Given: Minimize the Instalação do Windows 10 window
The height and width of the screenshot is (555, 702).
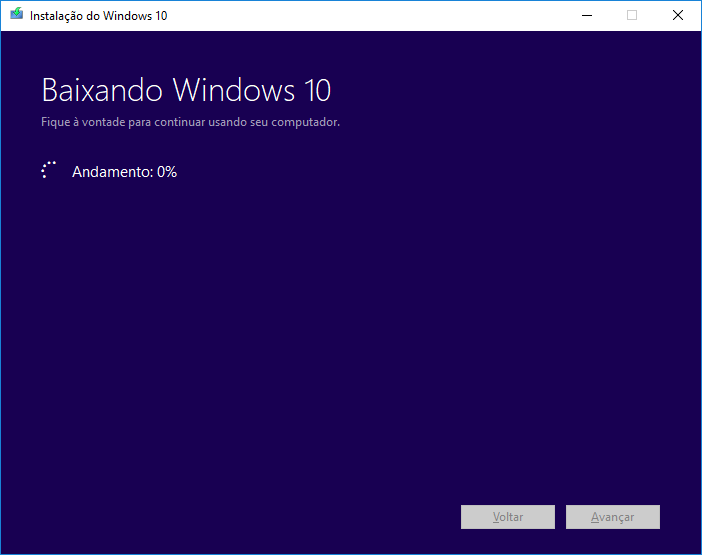Looking at the screenshot, I should [587, 16].
